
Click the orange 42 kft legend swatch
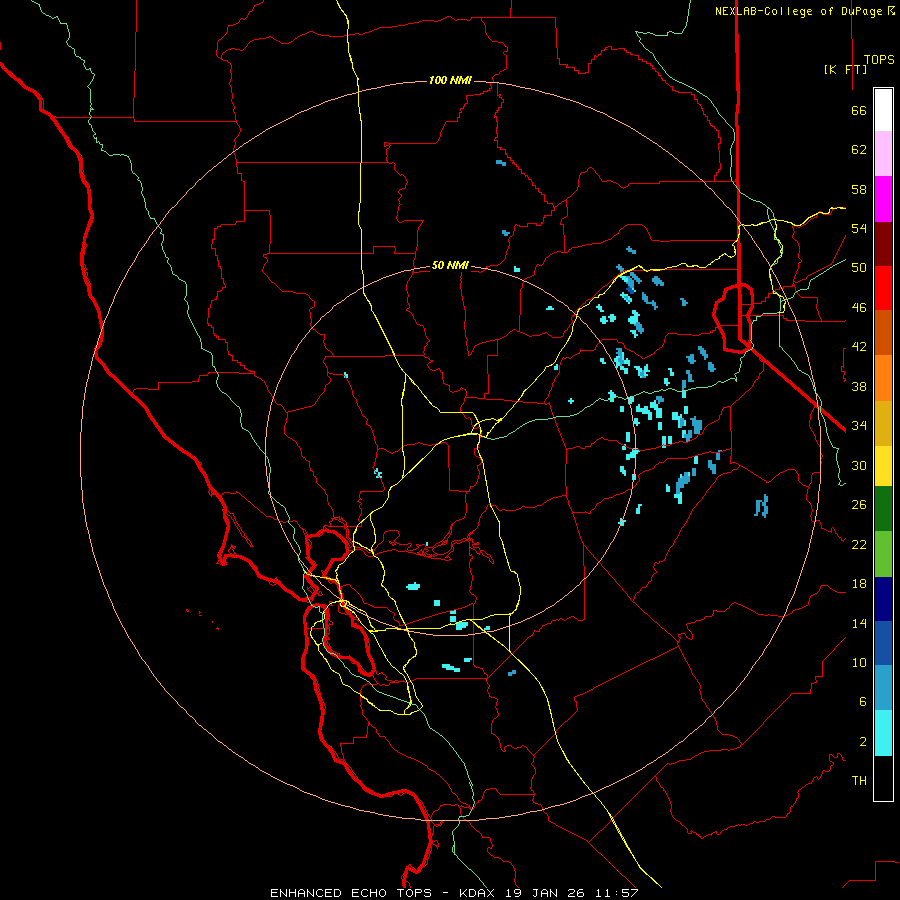pos(883,377)
